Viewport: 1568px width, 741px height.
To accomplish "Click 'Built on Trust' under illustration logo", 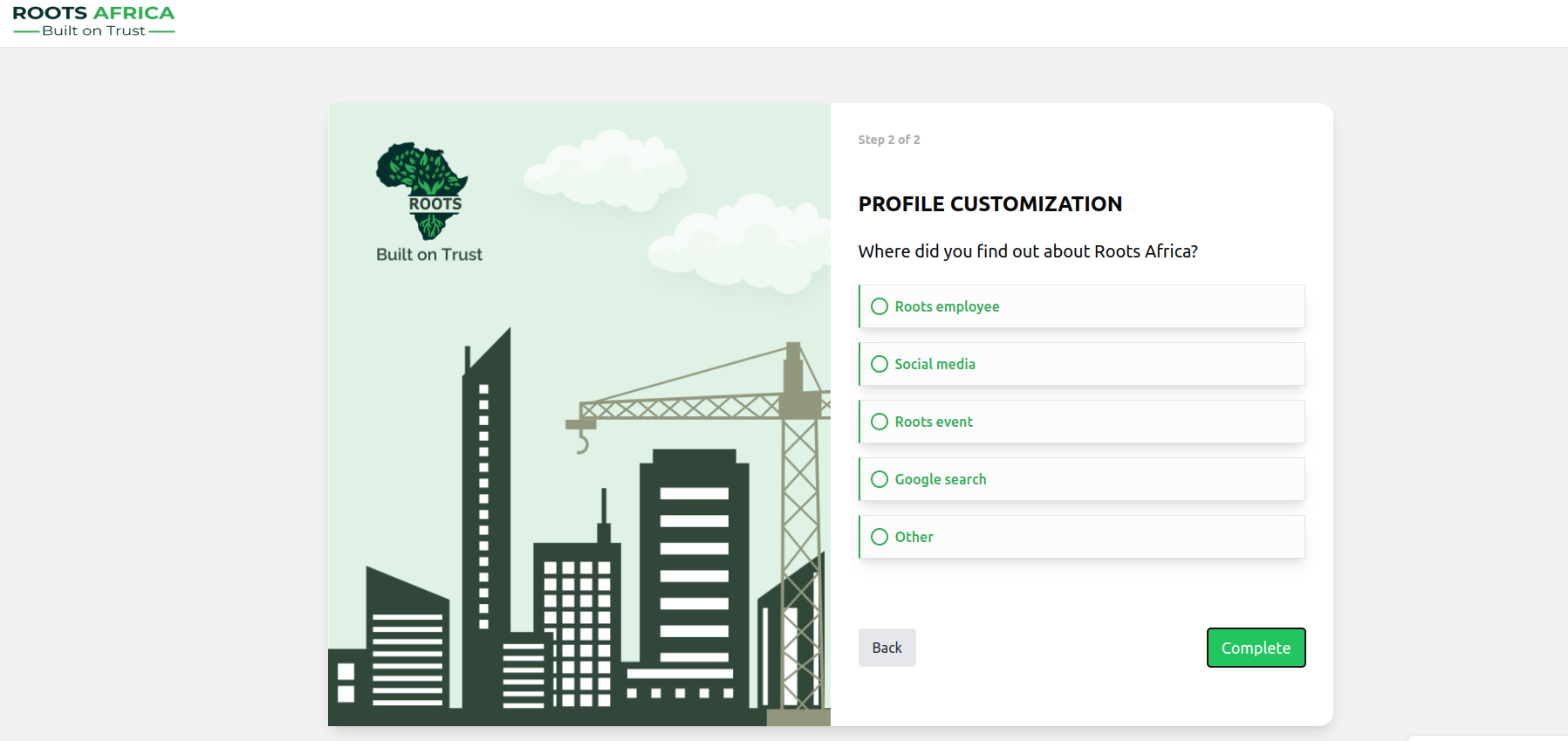I will (428, 255).
